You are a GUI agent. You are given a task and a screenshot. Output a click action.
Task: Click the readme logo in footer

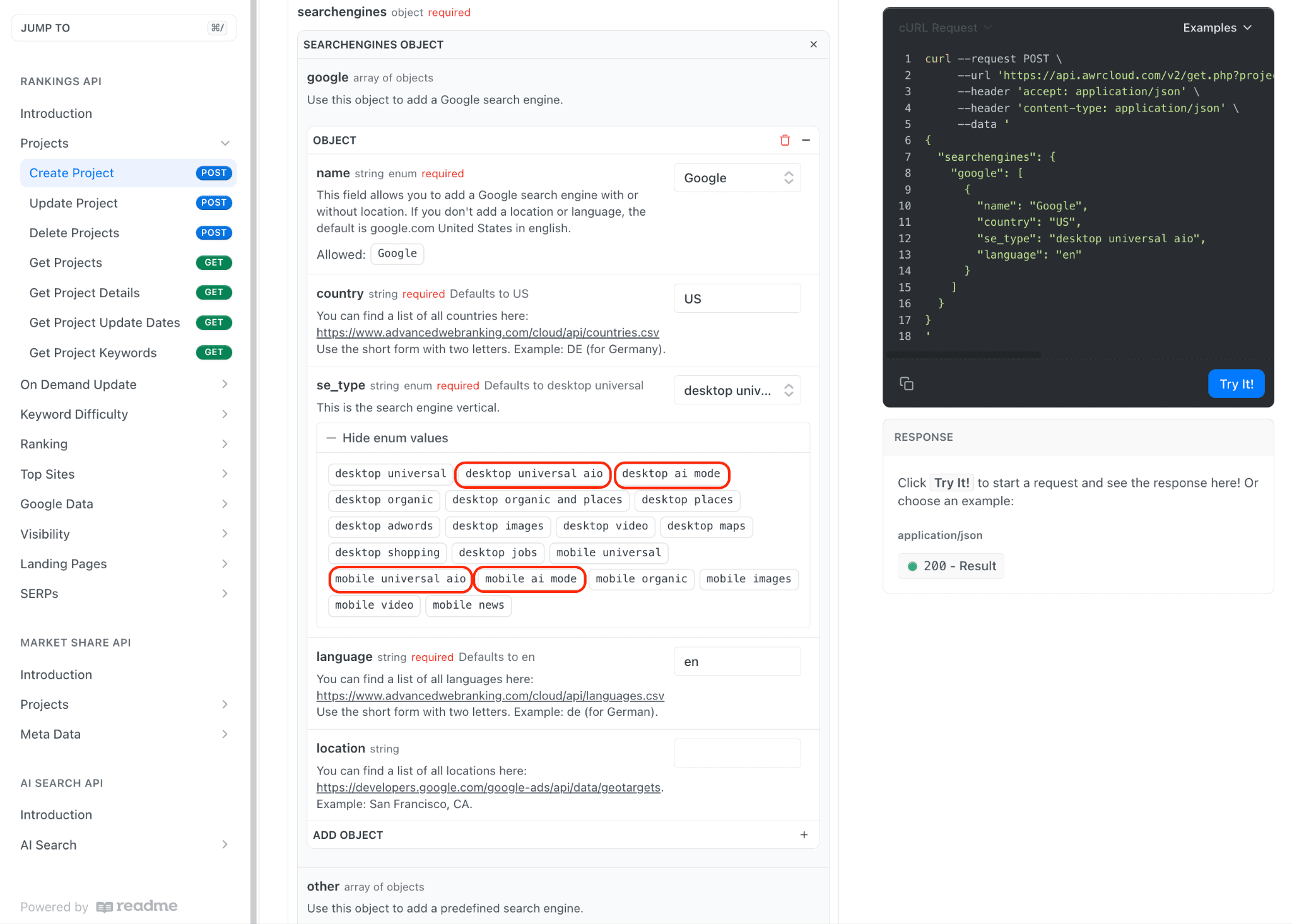pyautogui.click(x=137, y=906)
